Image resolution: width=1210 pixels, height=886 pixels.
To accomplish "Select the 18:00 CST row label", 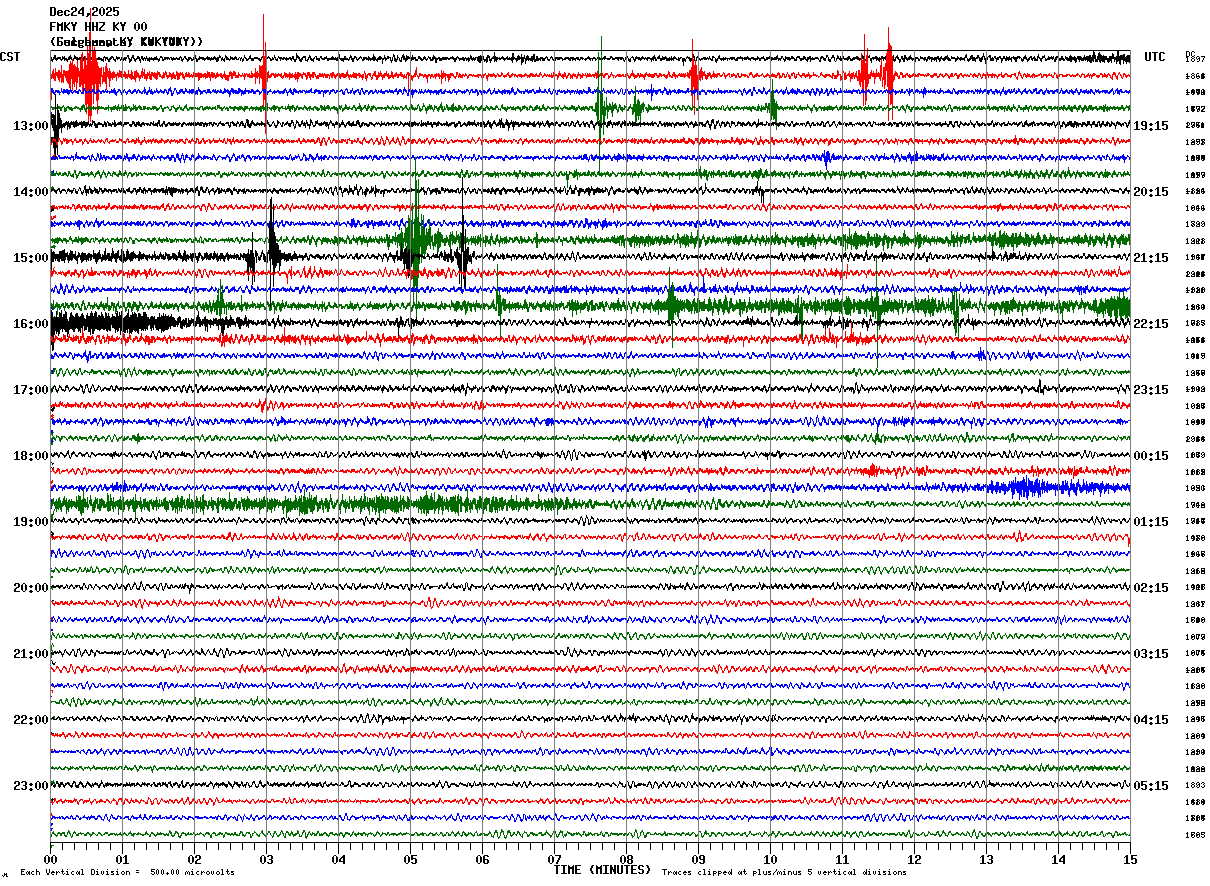I will click(31, 456).
